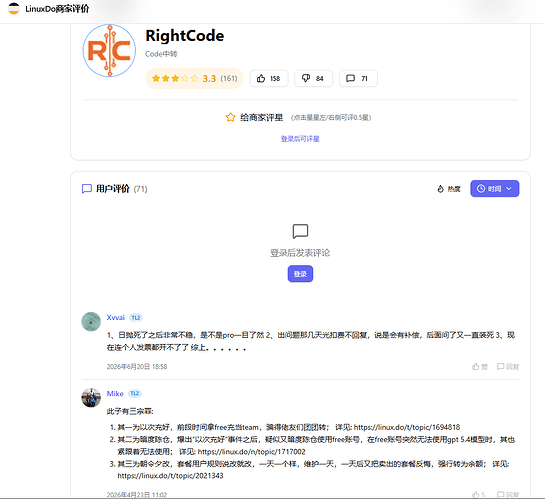Open the 登录后可评星 link
The image size is (545, 499).
300,139
